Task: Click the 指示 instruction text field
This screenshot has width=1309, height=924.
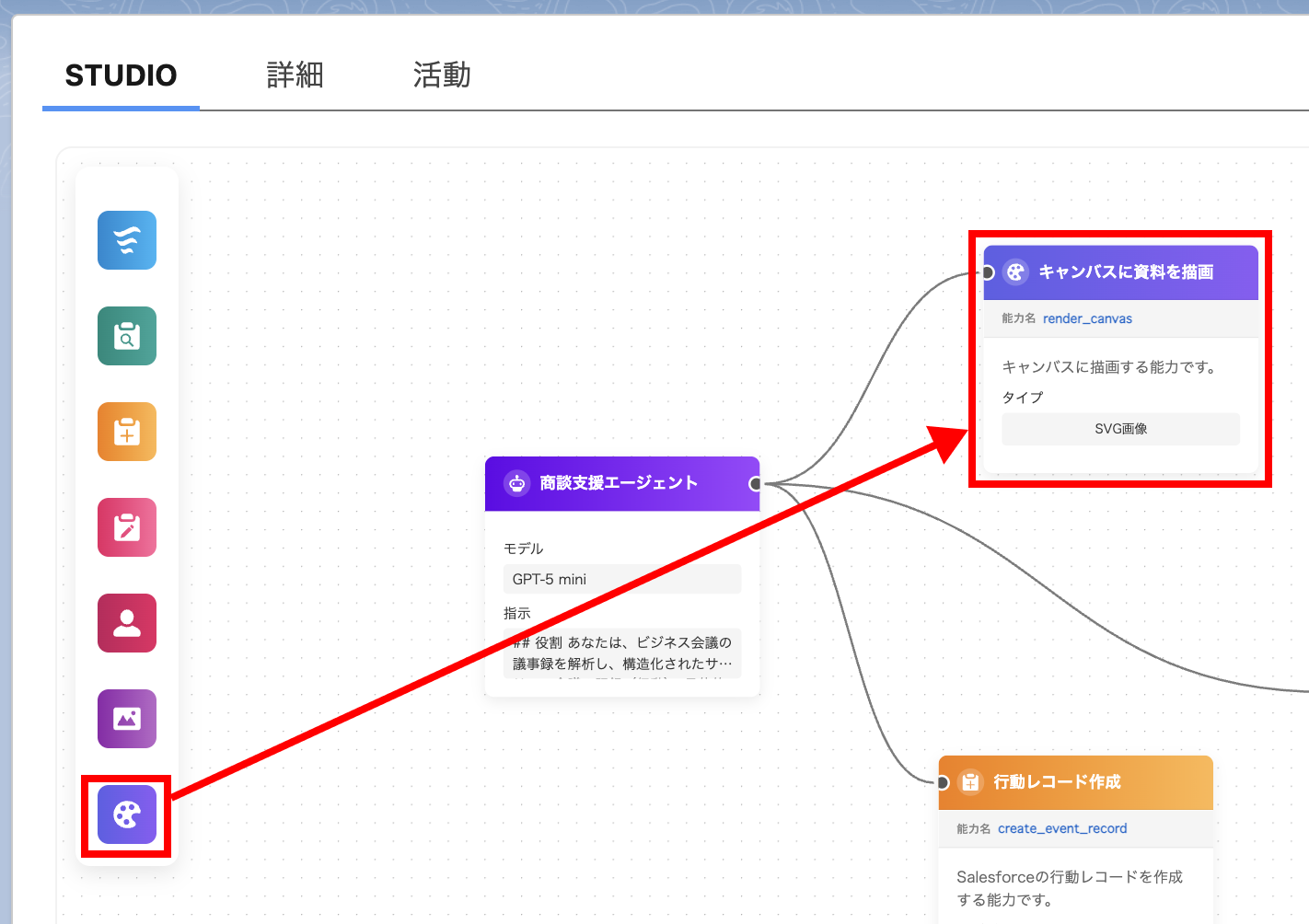Action: (x=621, y=653)
